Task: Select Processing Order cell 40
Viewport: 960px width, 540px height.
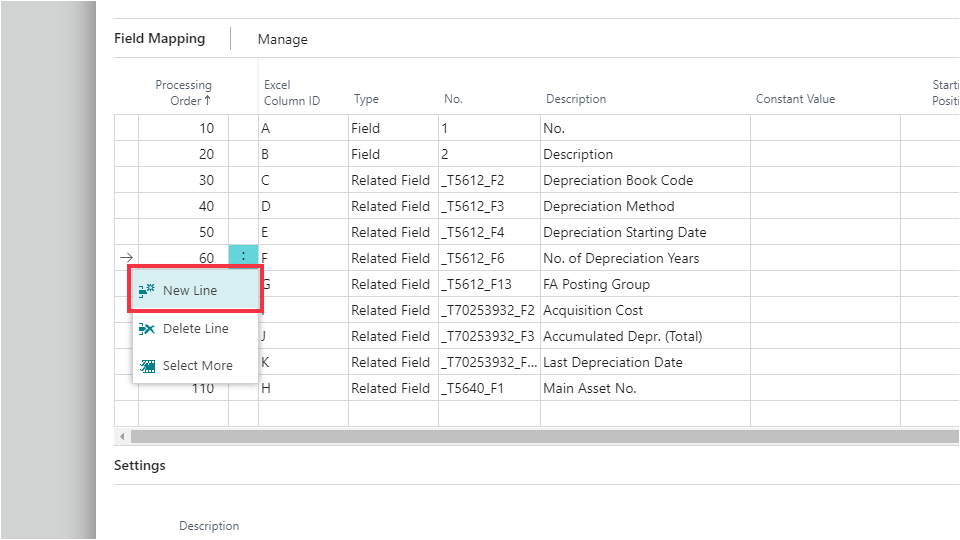Action: tap(183, 206)
